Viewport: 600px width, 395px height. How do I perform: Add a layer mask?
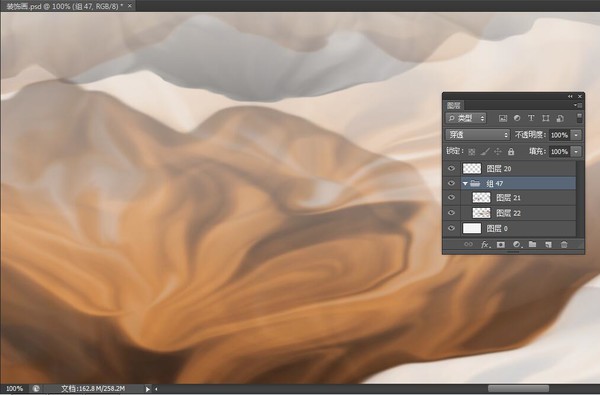(501, 244)
